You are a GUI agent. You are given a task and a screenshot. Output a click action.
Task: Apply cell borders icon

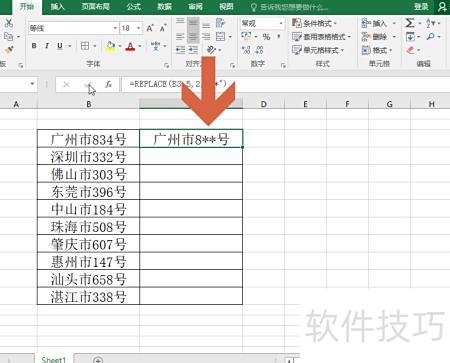[85, 46]
